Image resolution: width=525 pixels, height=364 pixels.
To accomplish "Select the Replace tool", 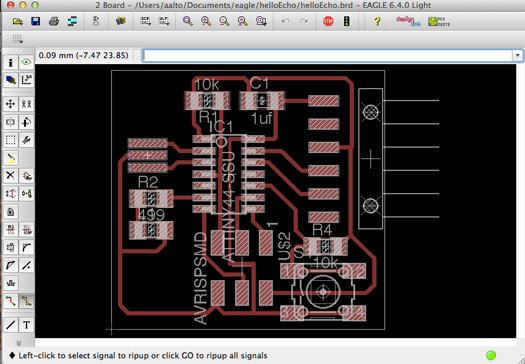I will pyautogui.click(x=26, y=194).
